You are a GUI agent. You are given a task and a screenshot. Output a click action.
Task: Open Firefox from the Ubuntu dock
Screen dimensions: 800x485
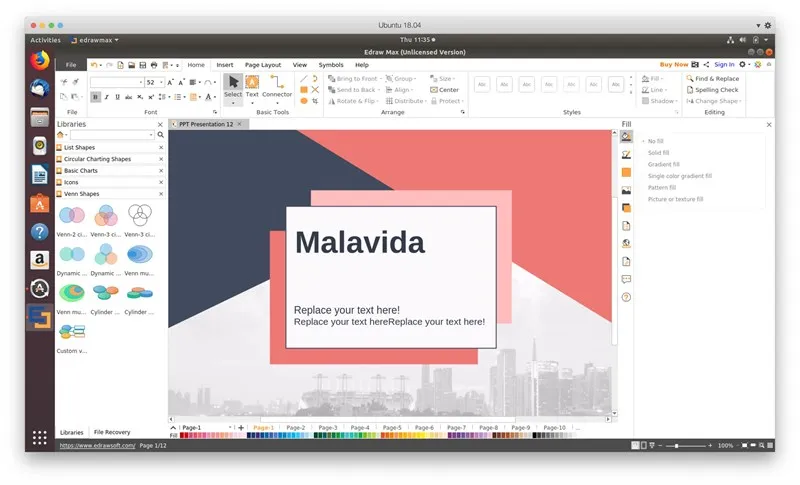tap(40, 61)
